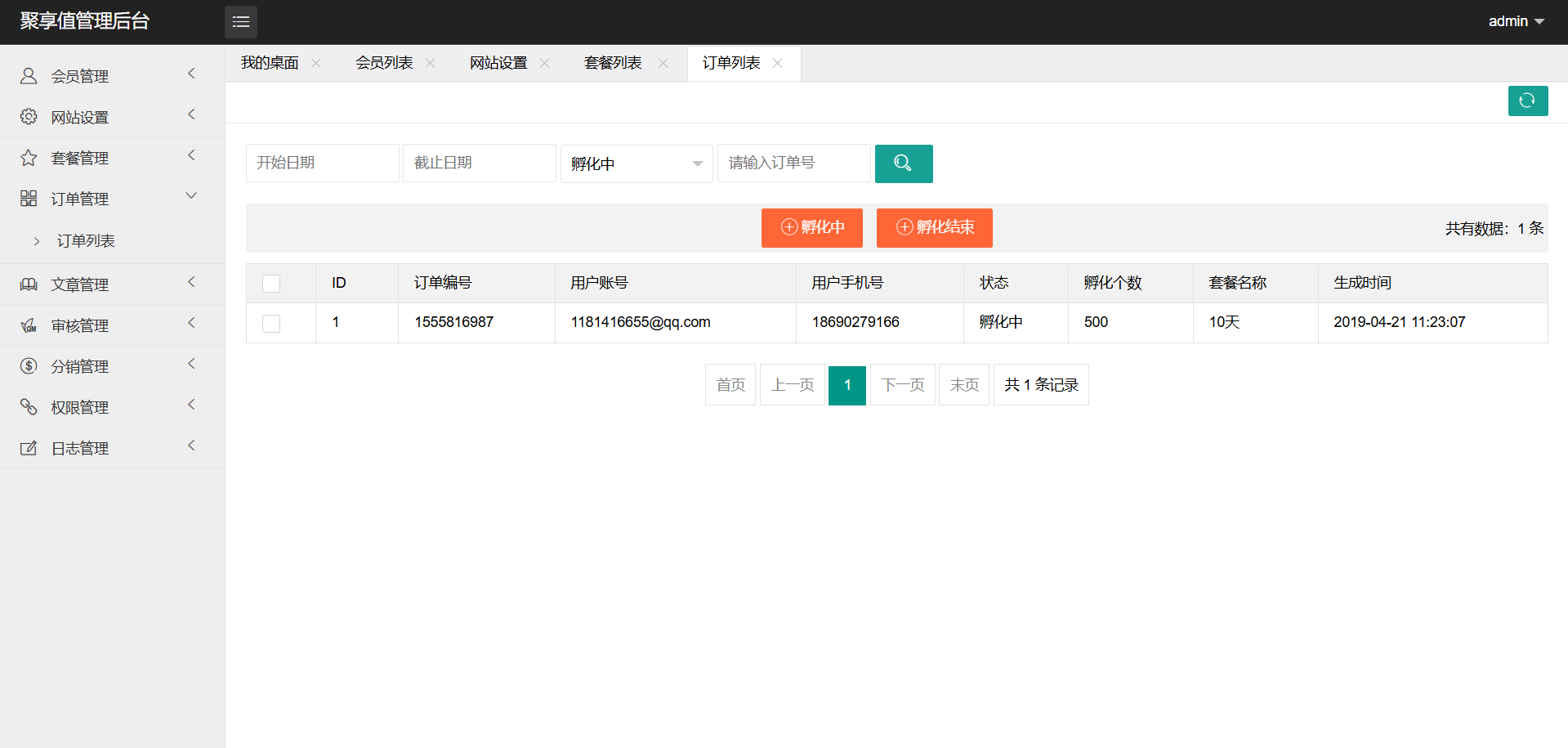This screenshot has width=1568, height=748.
Task: Click the user icon for 会员管理
Action: [29, 76]
